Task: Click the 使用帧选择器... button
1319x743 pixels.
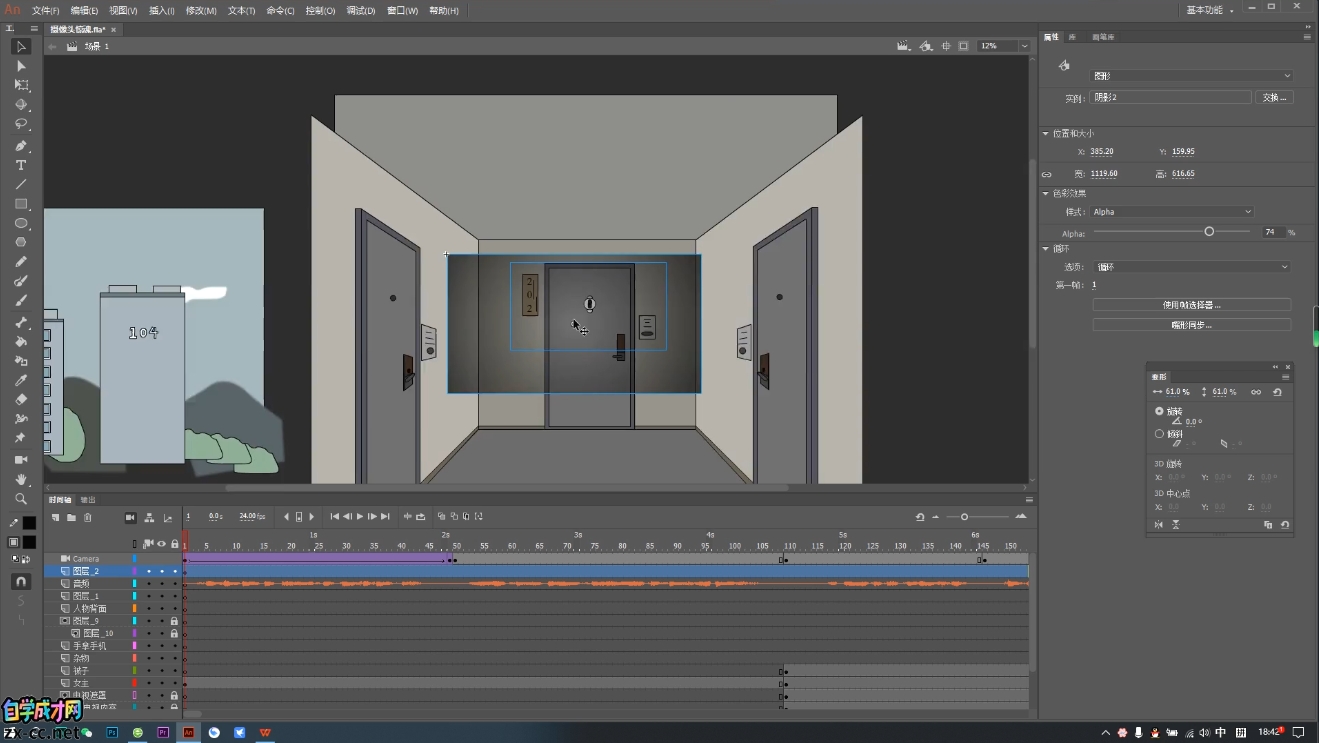Action: [1191, 305]
